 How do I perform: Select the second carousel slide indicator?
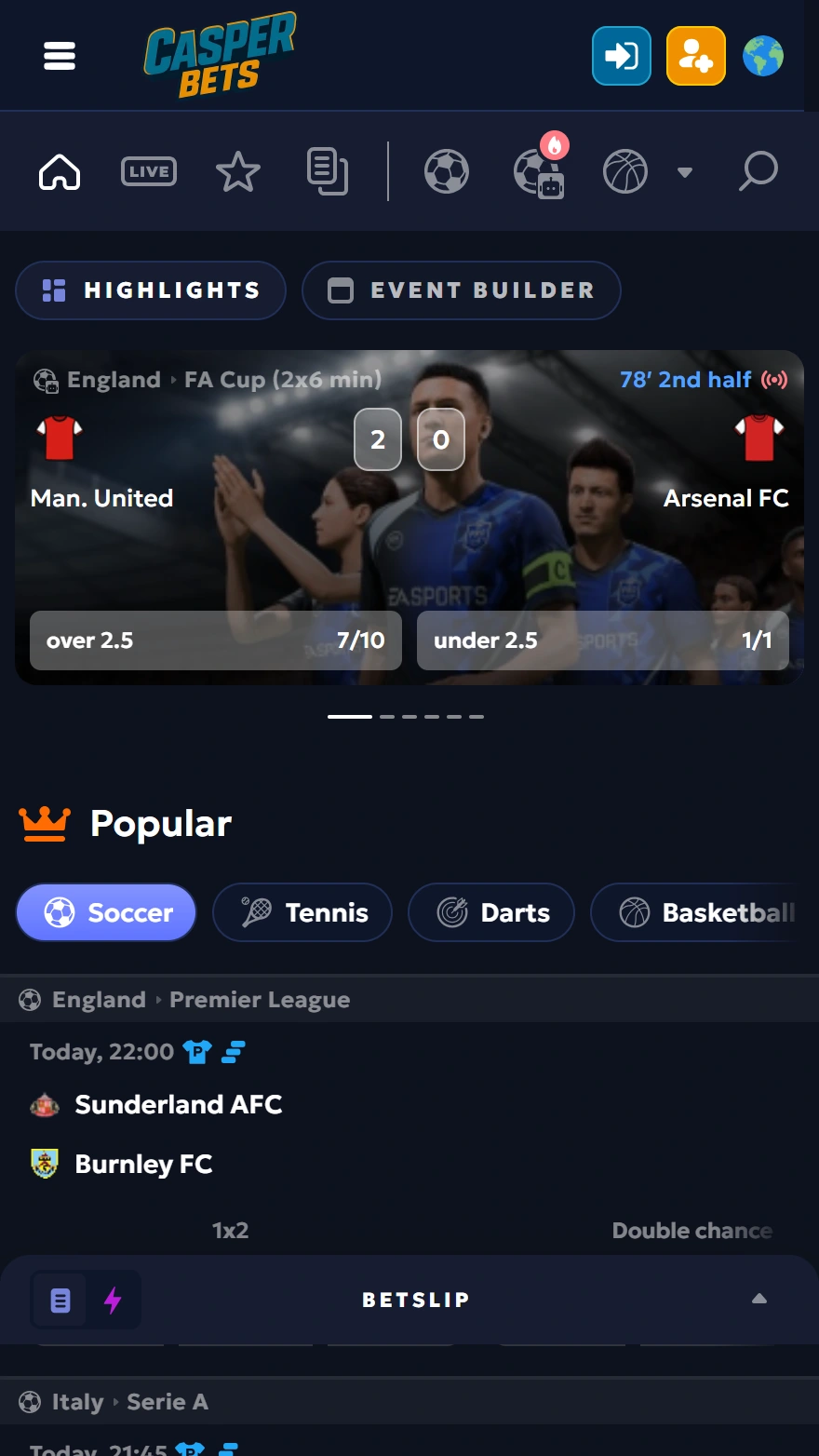(387, 717)
